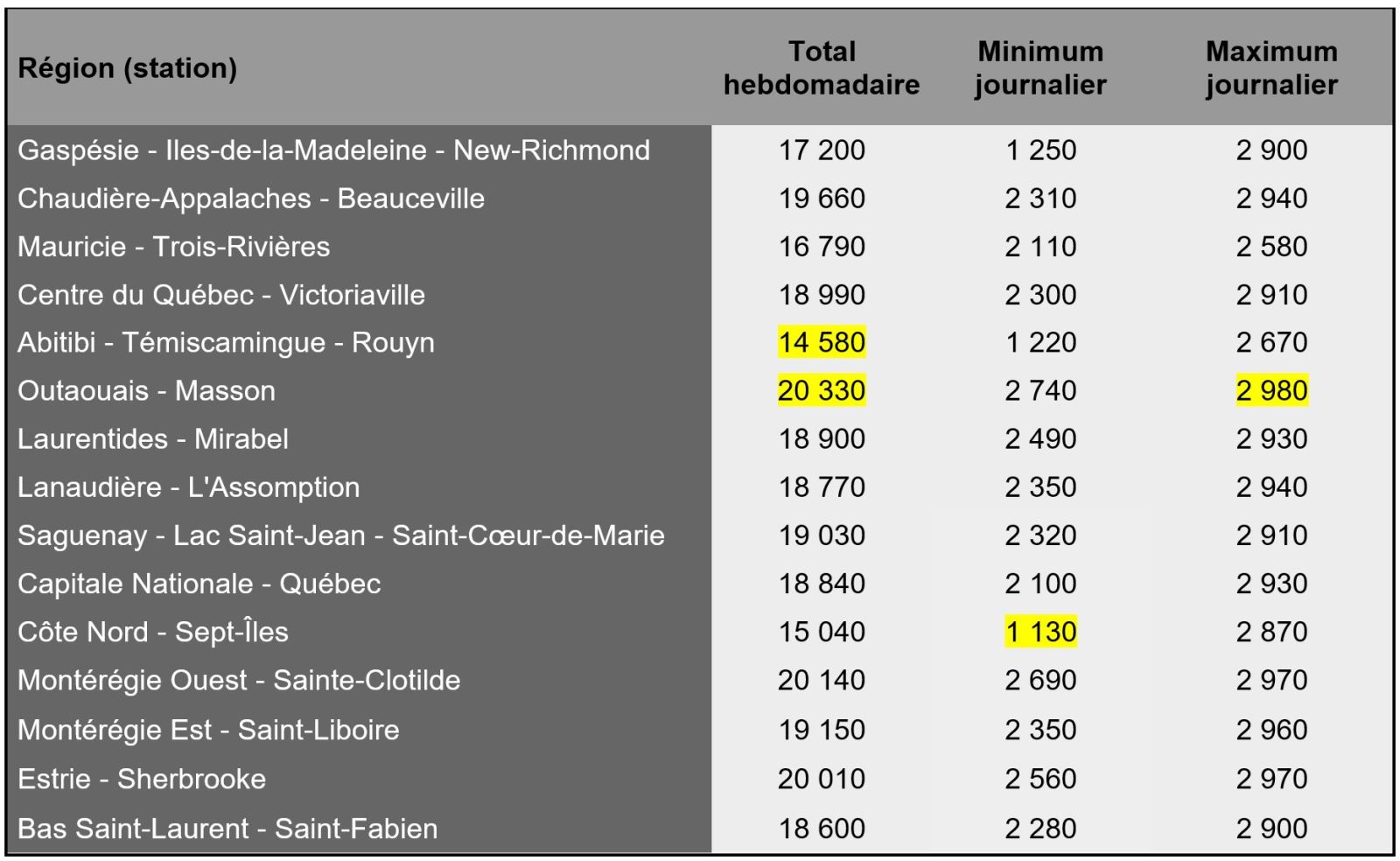This screenshot has width=1400, height=861.
Task: Click the Centre du Québec - Victoriaville label
Action: pyautogui.click(x=221, y=295)
